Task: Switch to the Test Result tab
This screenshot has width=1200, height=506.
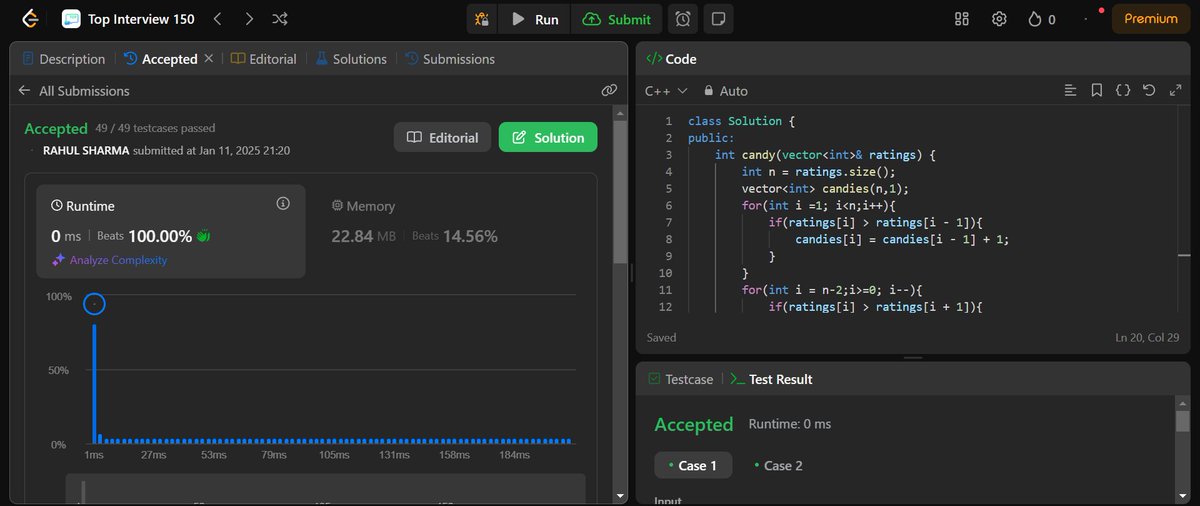Action: (x=770, y=379)
